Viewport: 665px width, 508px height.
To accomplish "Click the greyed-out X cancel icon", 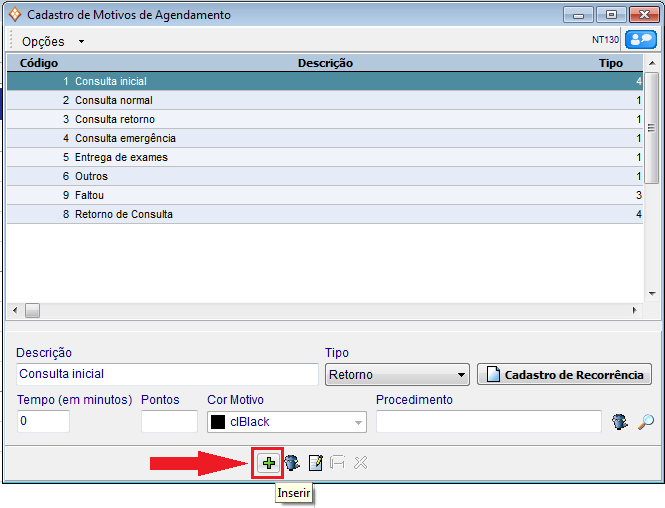I will [x=361, y=463].
